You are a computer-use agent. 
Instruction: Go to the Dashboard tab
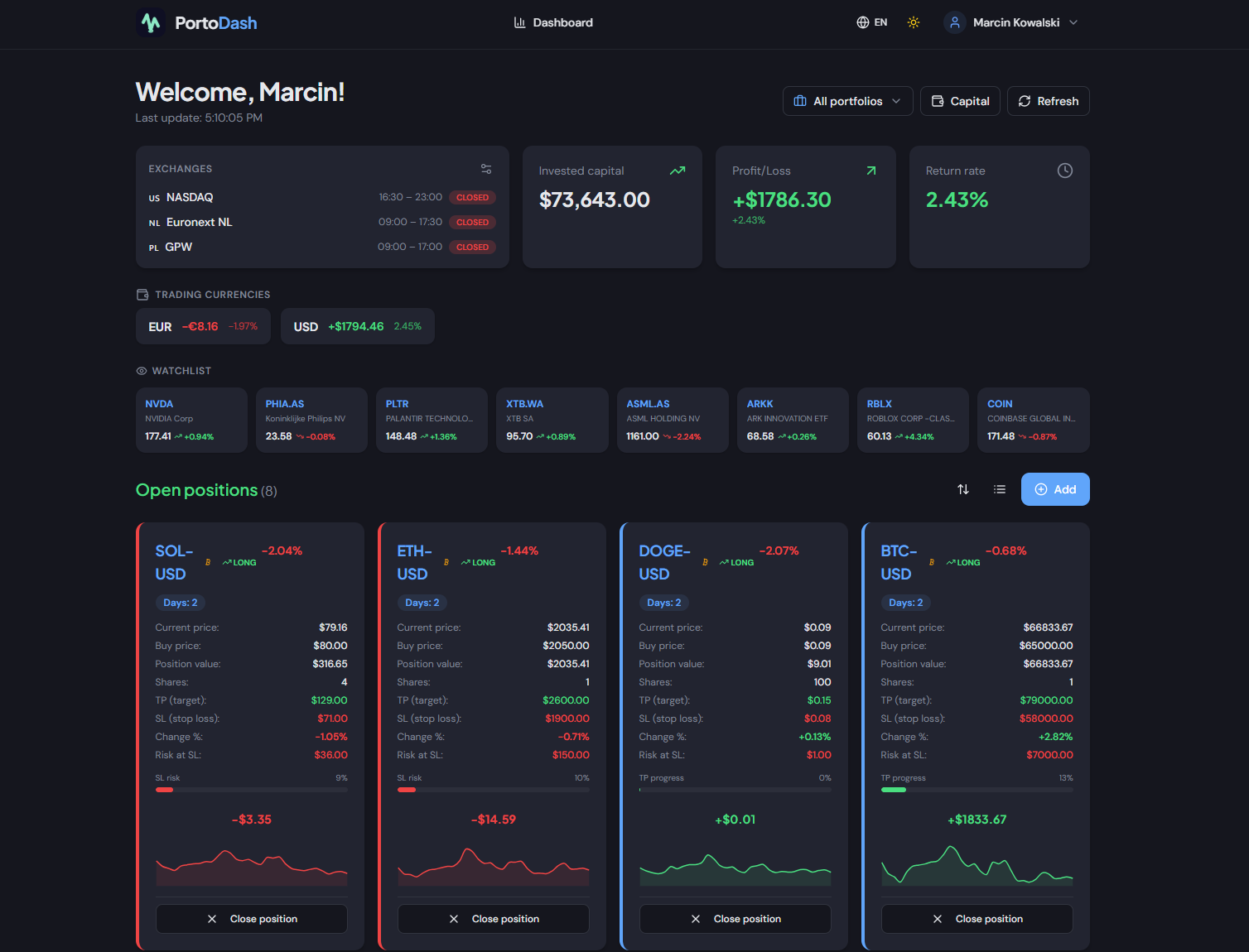click(553, 22)
